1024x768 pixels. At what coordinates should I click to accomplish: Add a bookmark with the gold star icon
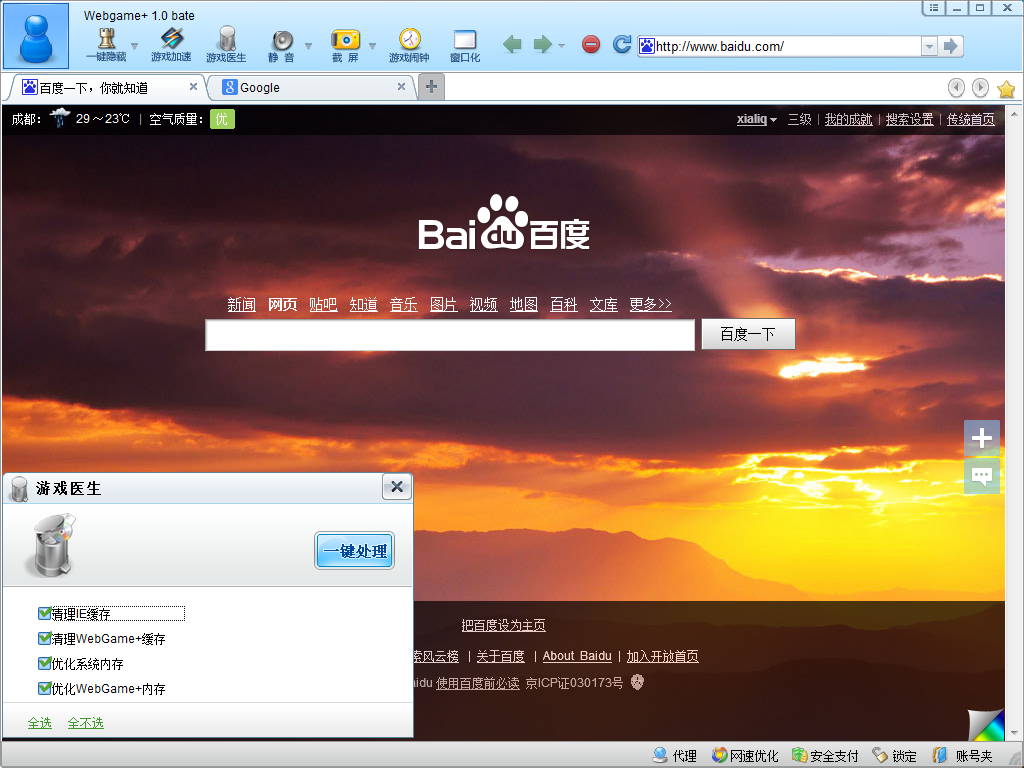click(x=1006, y=88)
